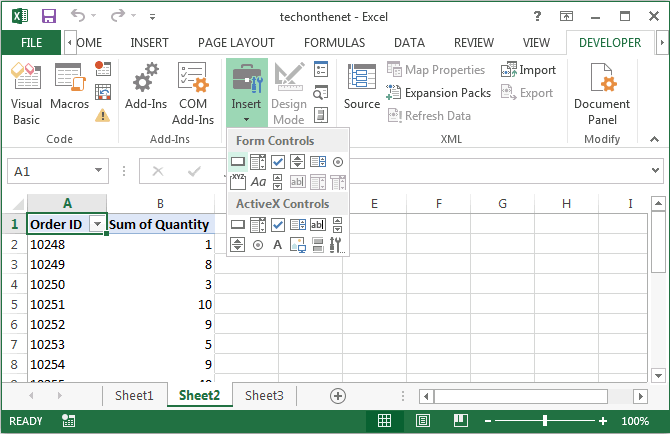The width and height of the screenshot is (670, 434).
Task: Open Macro Security warning icon
Action: [x=103, y=115]
